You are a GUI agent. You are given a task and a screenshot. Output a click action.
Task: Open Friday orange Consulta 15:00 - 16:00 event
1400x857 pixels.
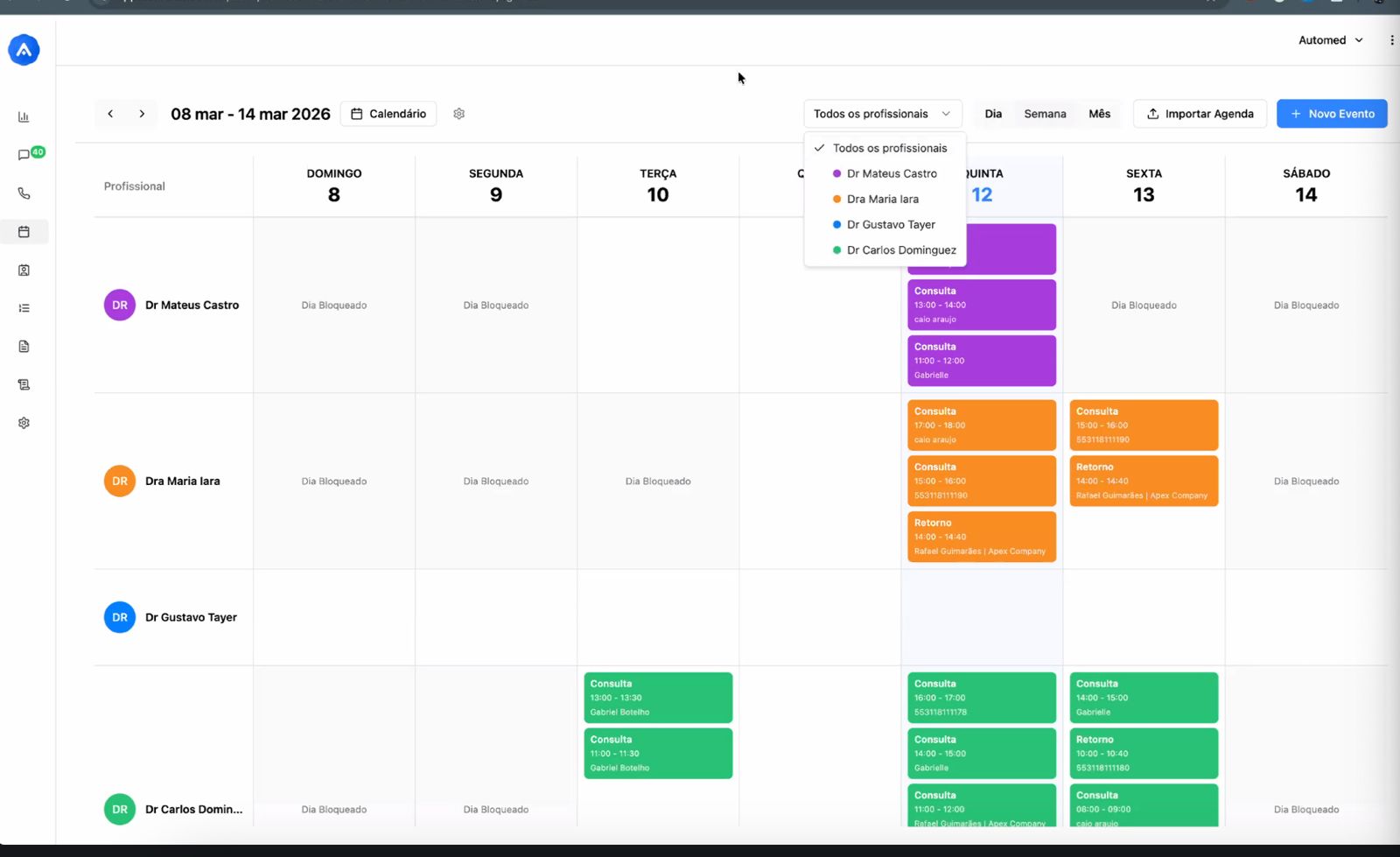[1144, 425]
